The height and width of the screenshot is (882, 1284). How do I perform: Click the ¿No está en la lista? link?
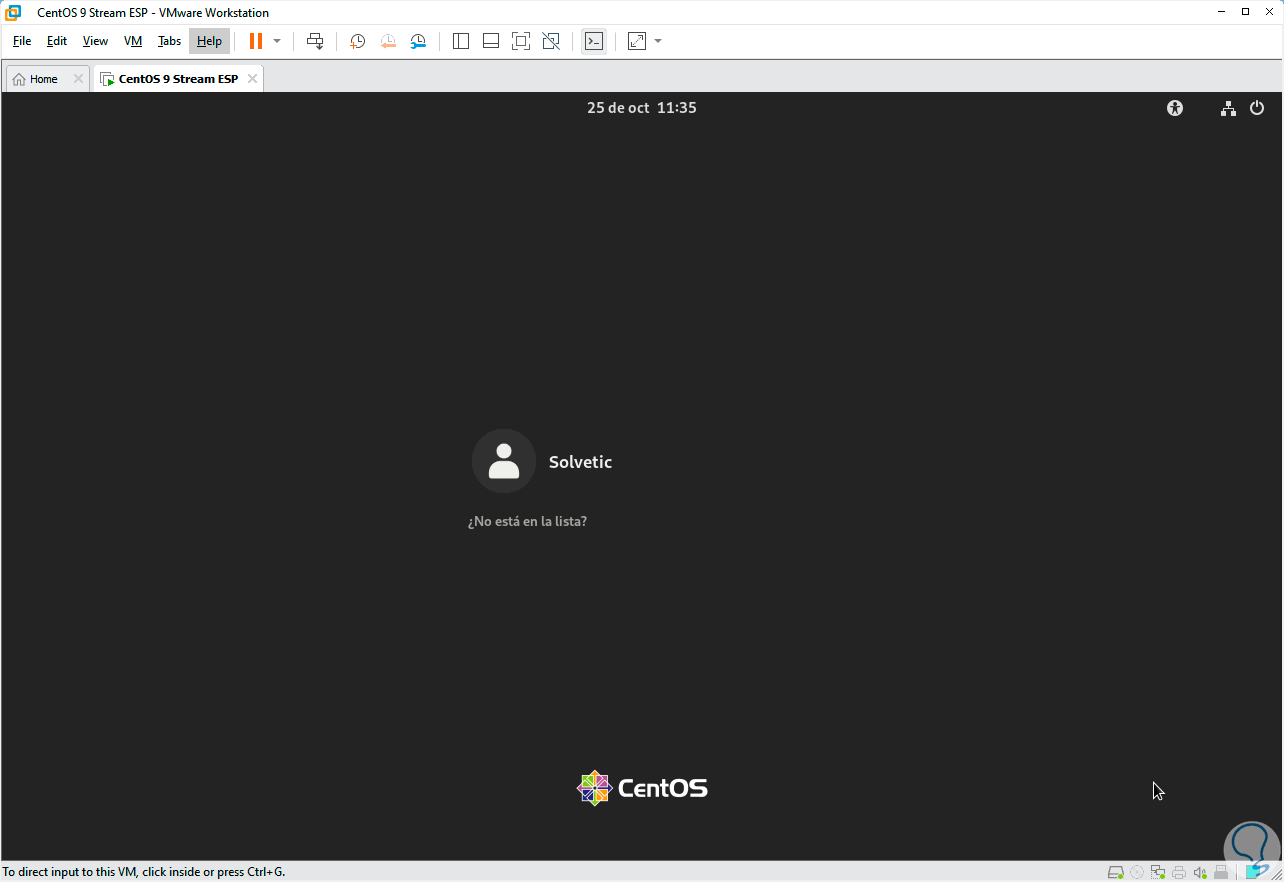[x=527, y=521]
